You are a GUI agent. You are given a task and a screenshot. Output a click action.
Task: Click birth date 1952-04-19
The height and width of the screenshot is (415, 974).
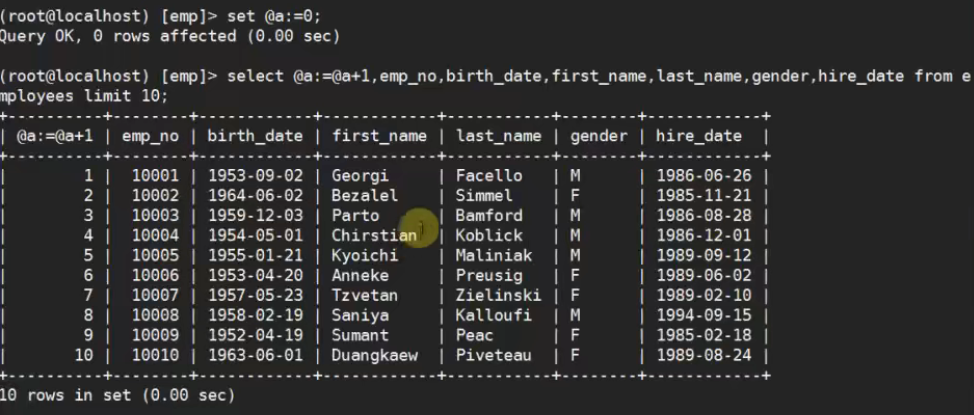coord(255,335)
